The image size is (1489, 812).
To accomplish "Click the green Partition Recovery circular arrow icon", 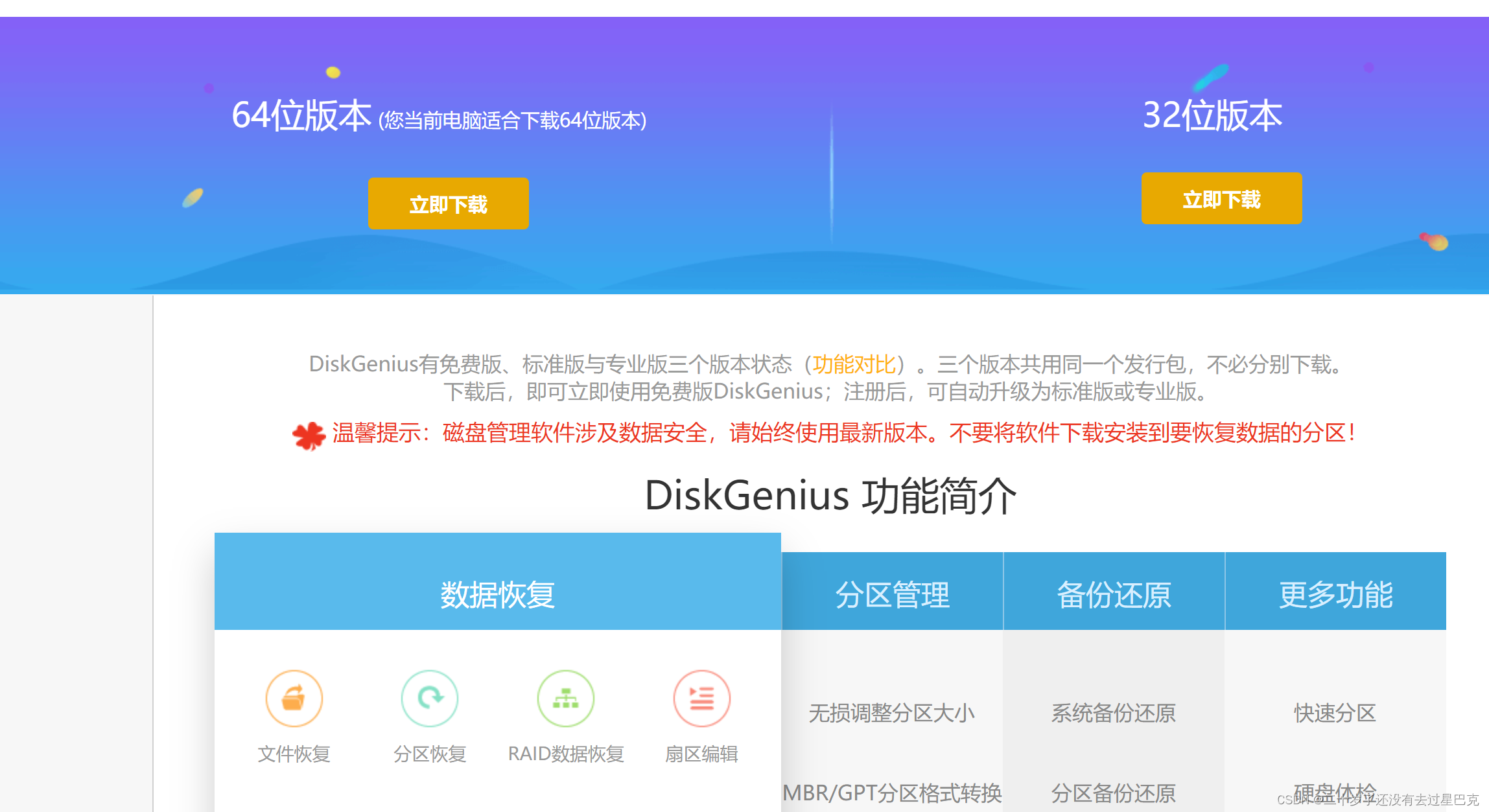I will 429,699.
